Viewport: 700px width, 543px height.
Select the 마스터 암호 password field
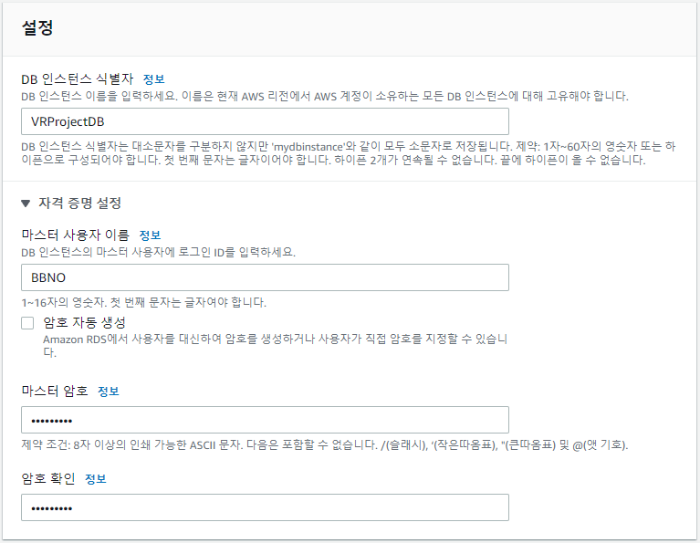[265, 420]
